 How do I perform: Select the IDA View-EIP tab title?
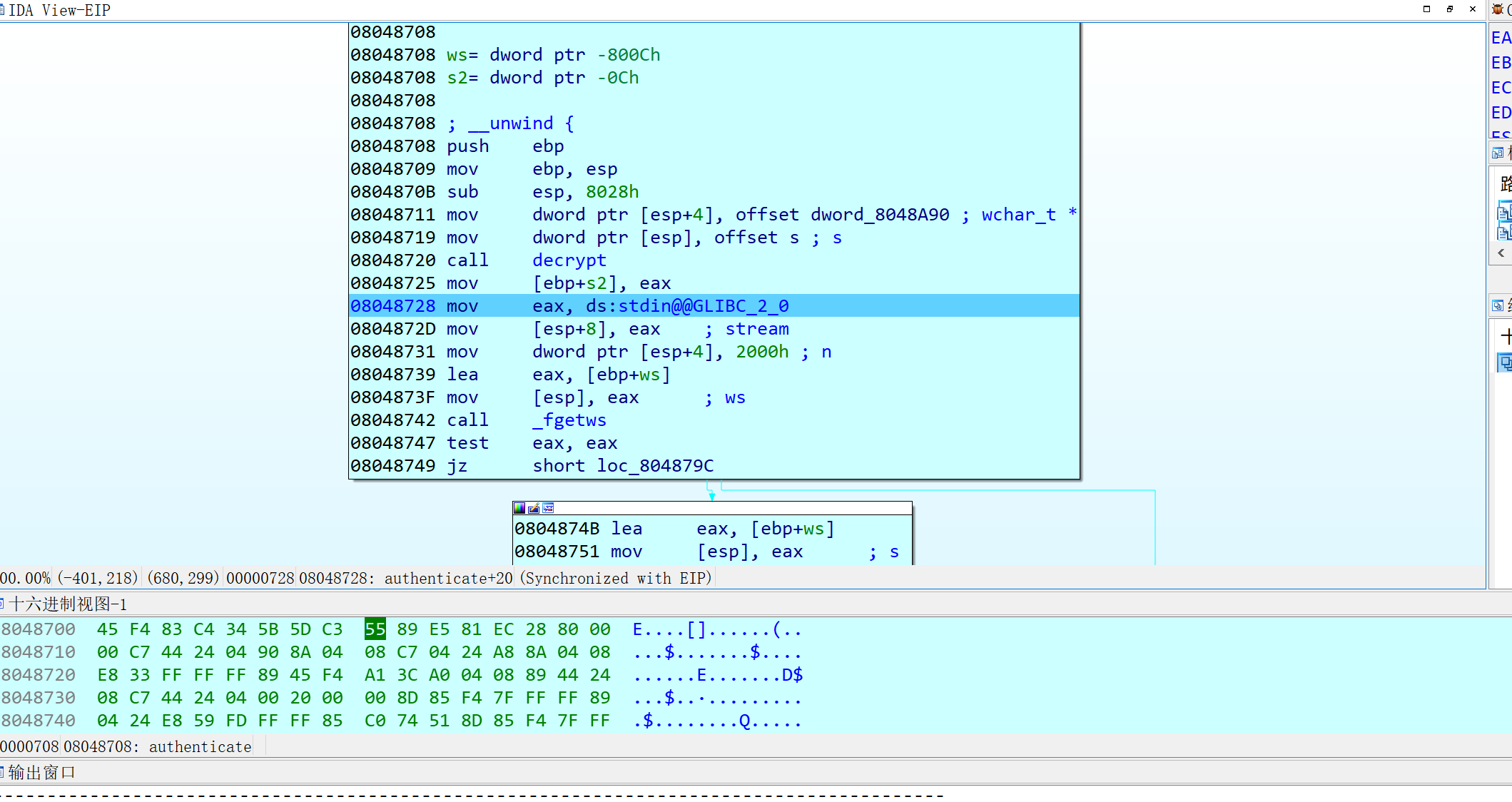59,10
